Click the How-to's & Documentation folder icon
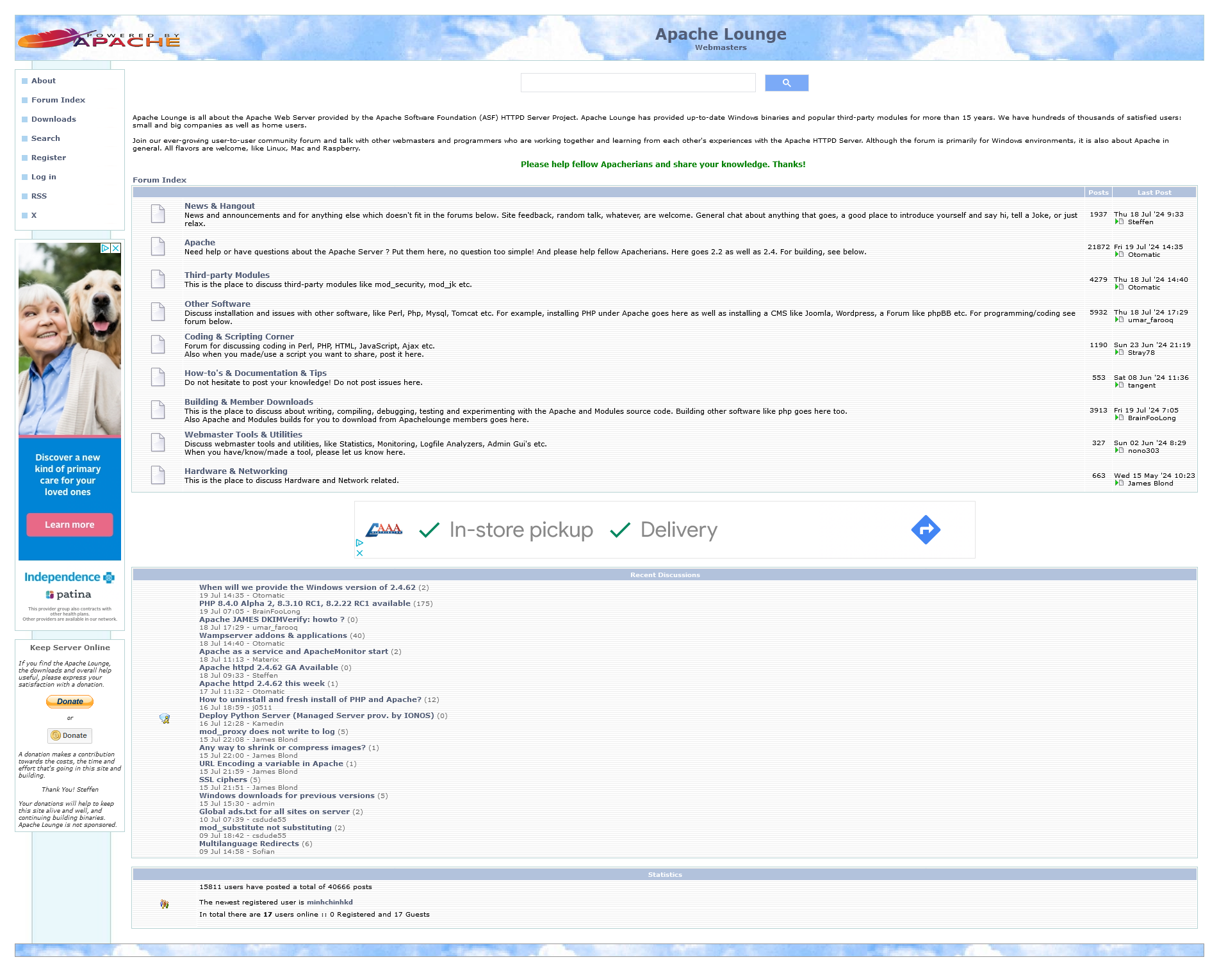This screenshot has width=1219, height=980. pyautogui.click(x=158, y=377)
